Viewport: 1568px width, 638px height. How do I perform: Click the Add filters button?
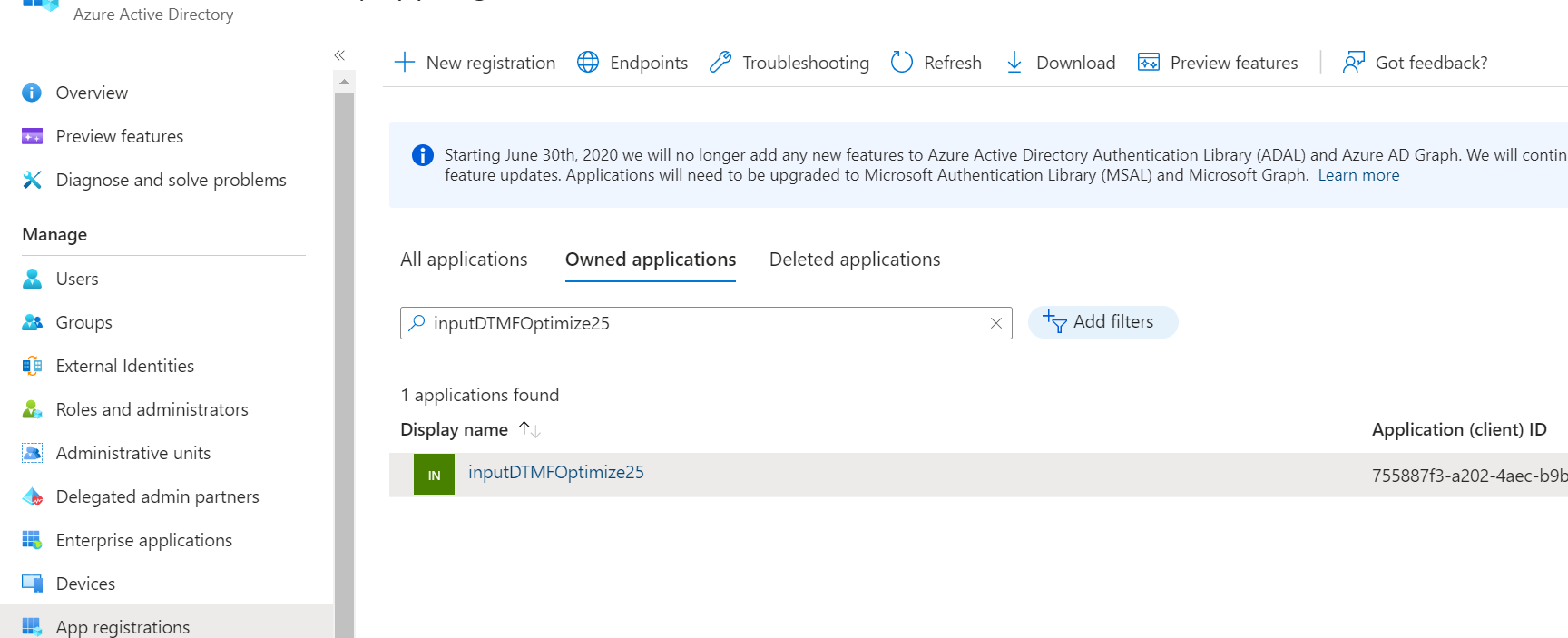coord(1102,322)
